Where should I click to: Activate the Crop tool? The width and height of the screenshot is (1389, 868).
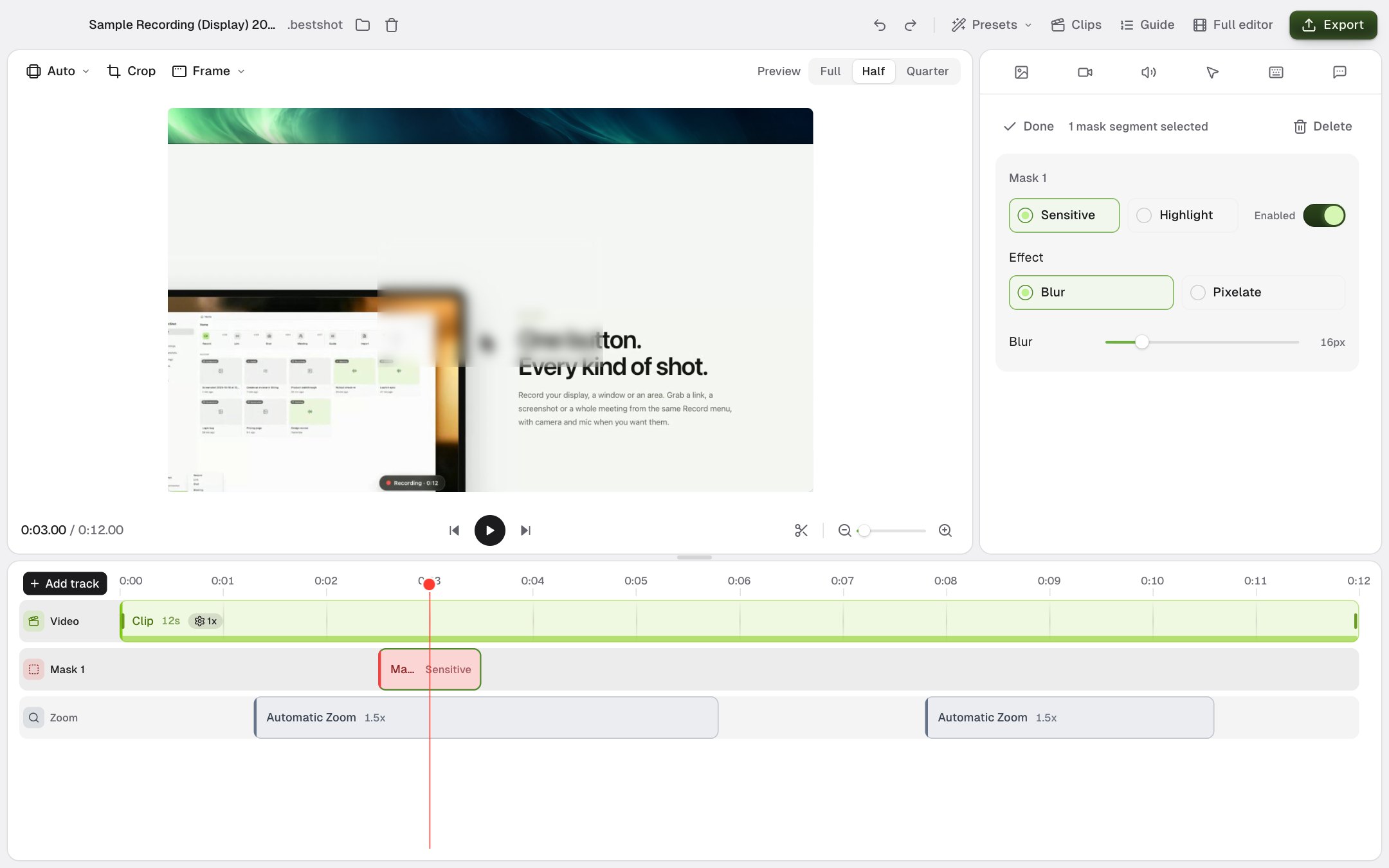(131, 71)
